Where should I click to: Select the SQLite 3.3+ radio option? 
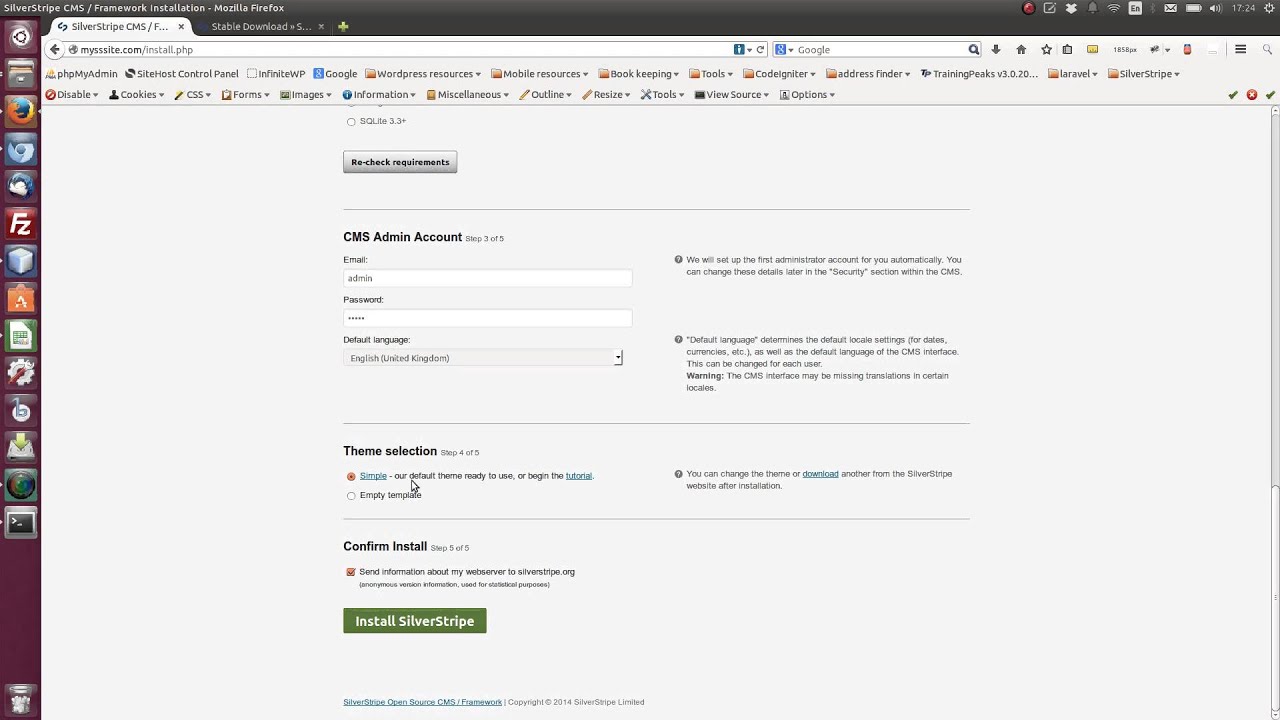(351, 122)
